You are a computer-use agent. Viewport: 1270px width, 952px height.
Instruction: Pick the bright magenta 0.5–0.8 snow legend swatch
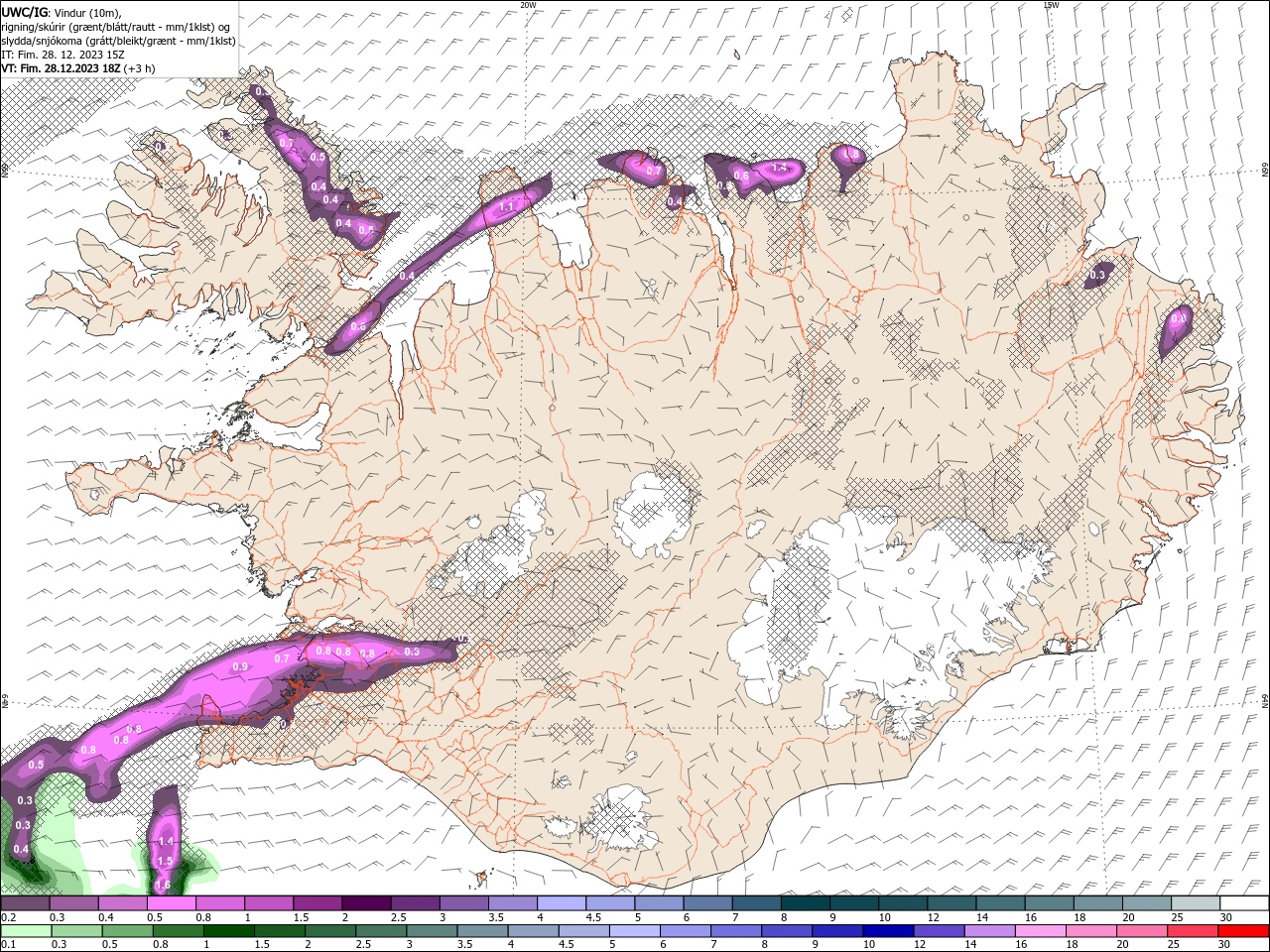(x=171, y=903)
